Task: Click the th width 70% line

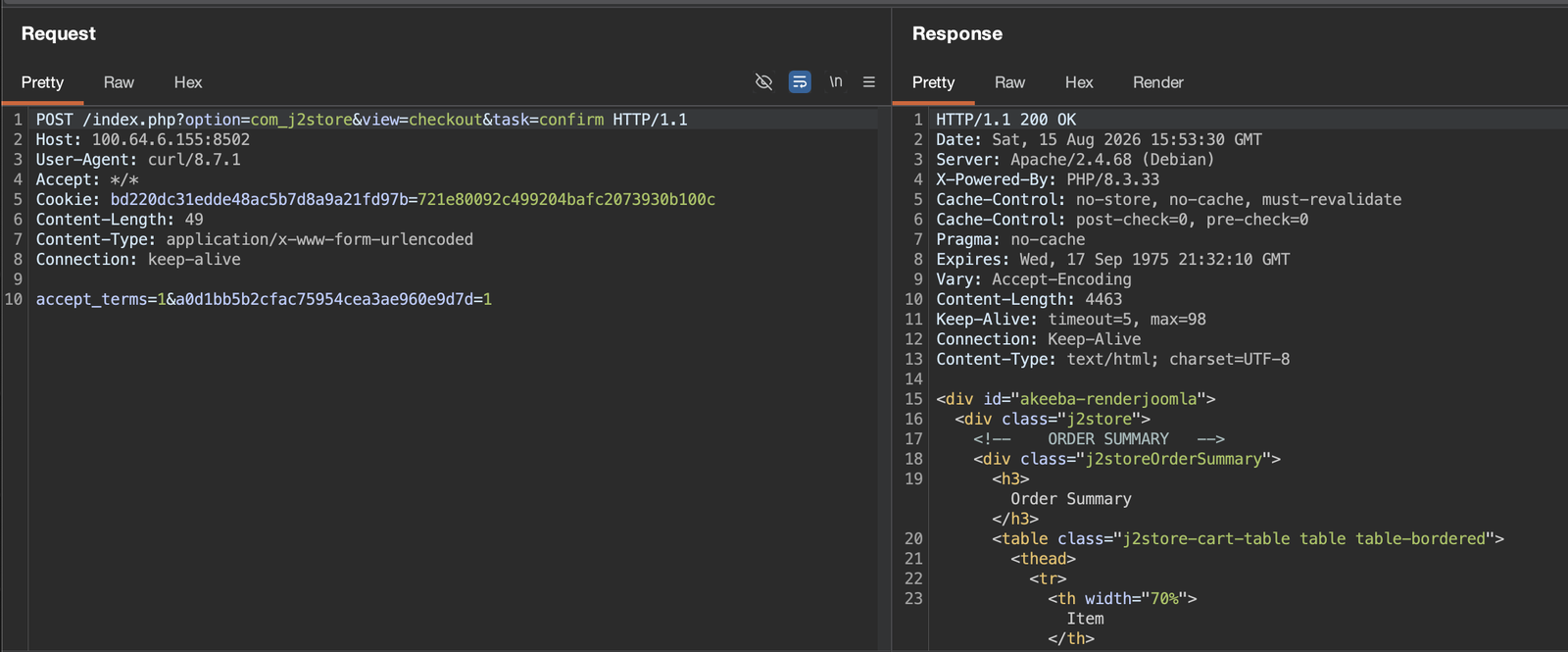Action: pyautogui.click(x=1122, y=598)
